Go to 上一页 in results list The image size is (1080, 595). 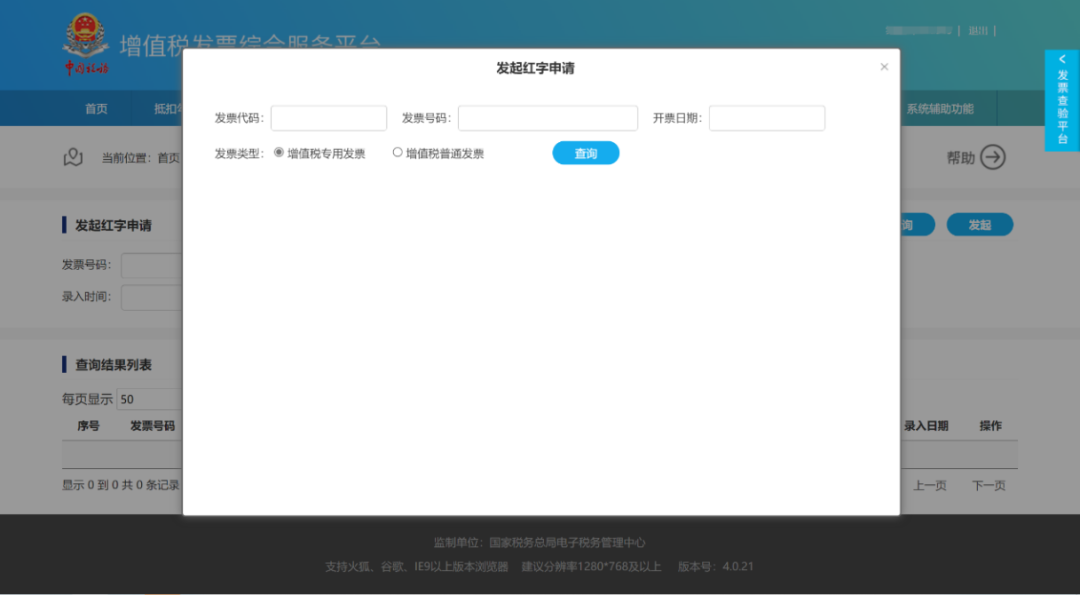929,485
